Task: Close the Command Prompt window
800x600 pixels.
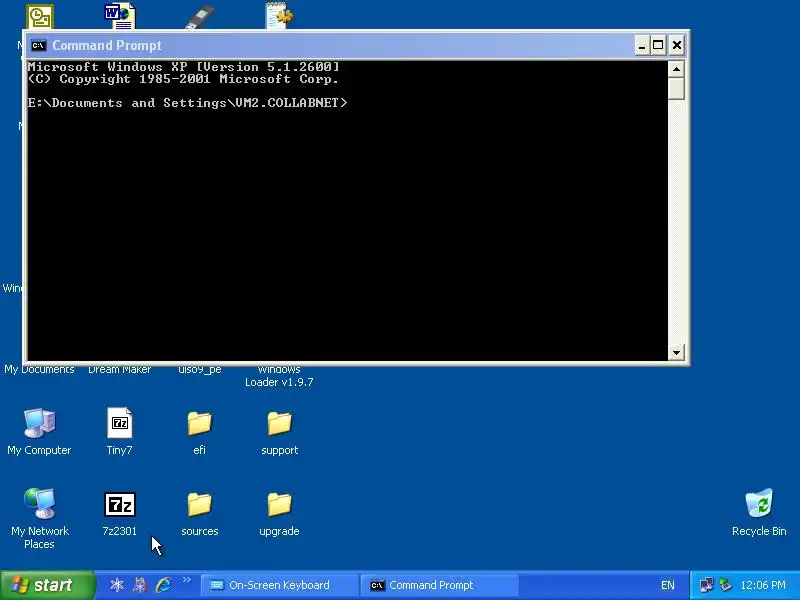Action: tap(677, 45)
